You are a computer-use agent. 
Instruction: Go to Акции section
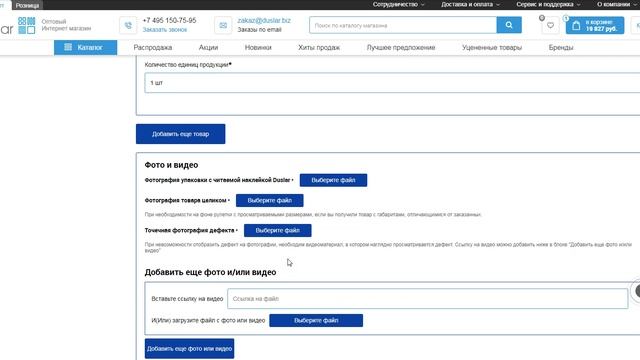208,47
